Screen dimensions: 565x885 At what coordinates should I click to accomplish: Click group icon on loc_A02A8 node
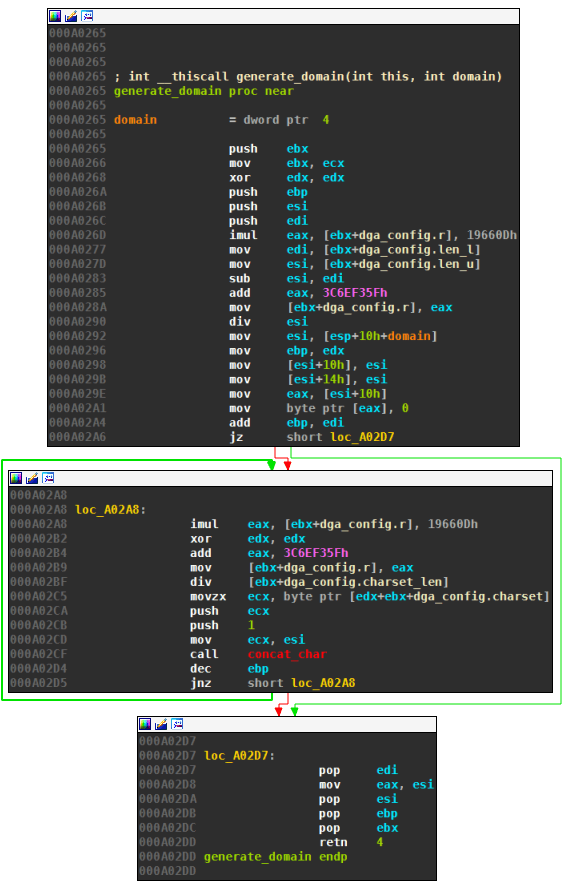(49, 479)
